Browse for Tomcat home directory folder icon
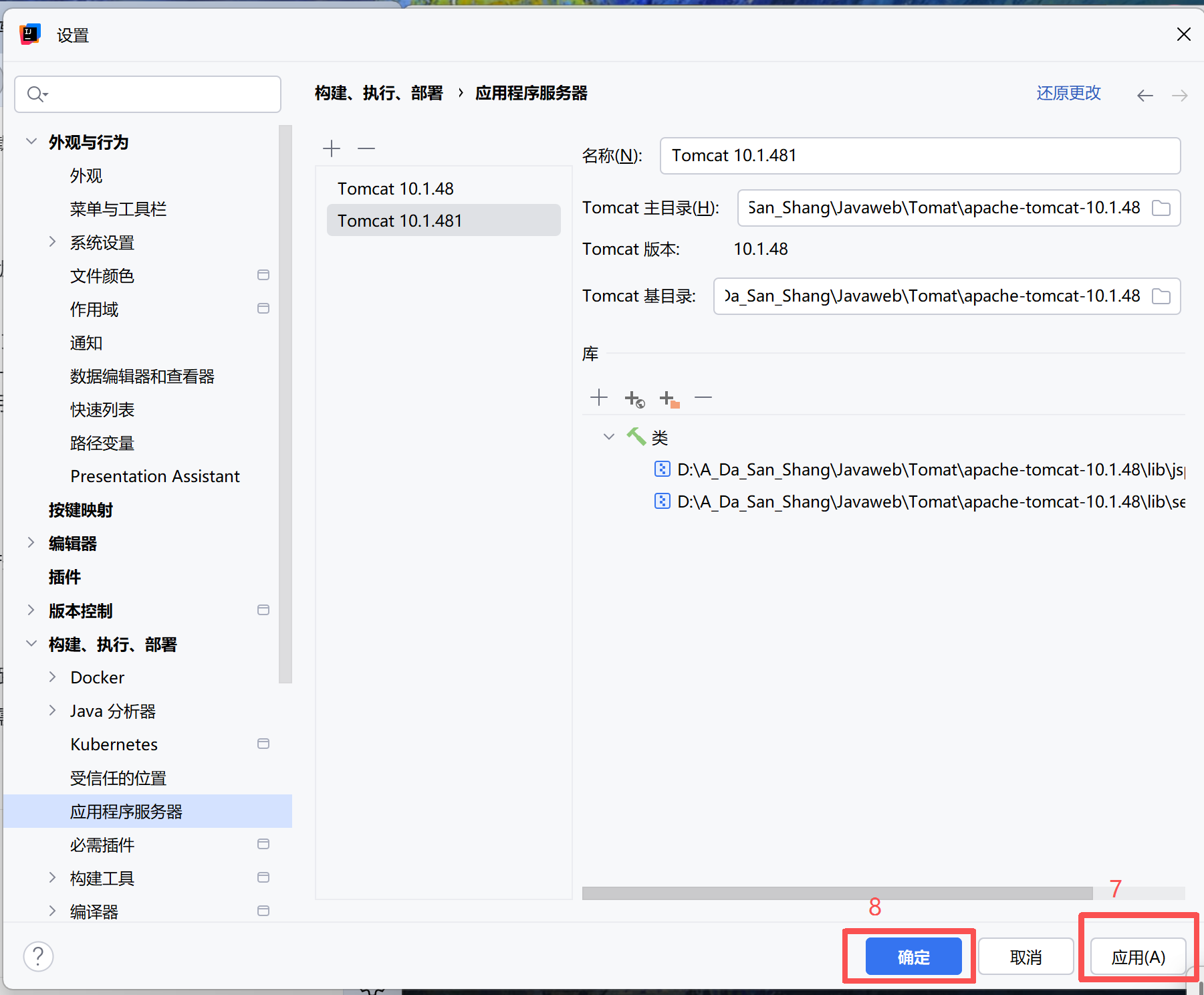 [1161, 208]
